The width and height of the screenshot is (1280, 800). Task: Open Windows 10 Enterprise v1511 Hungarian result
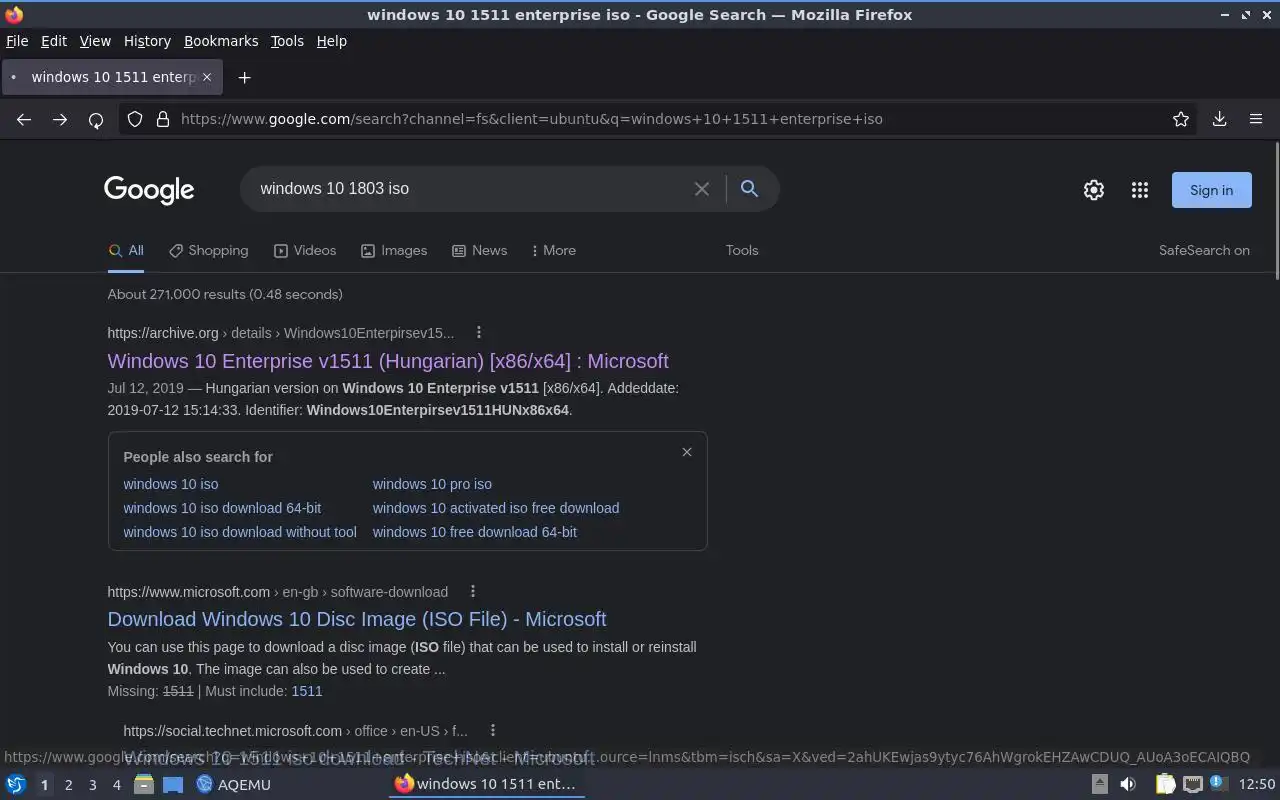tap(388, 361)
